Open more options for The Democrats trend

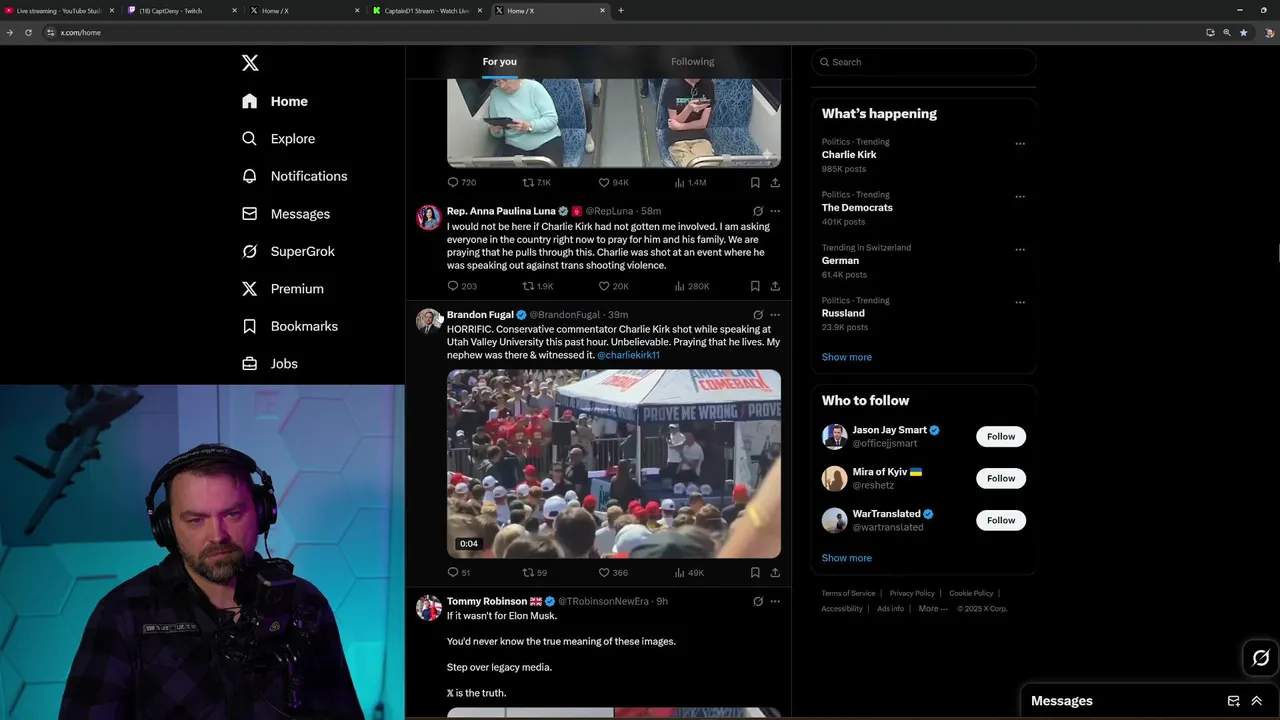coord(1020,197)
